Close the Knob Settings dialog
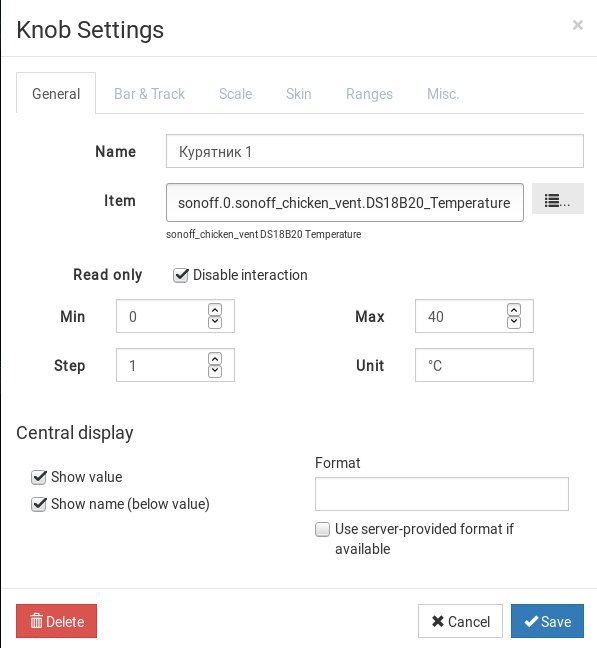 pyautogui.click(x=578, y=25)
